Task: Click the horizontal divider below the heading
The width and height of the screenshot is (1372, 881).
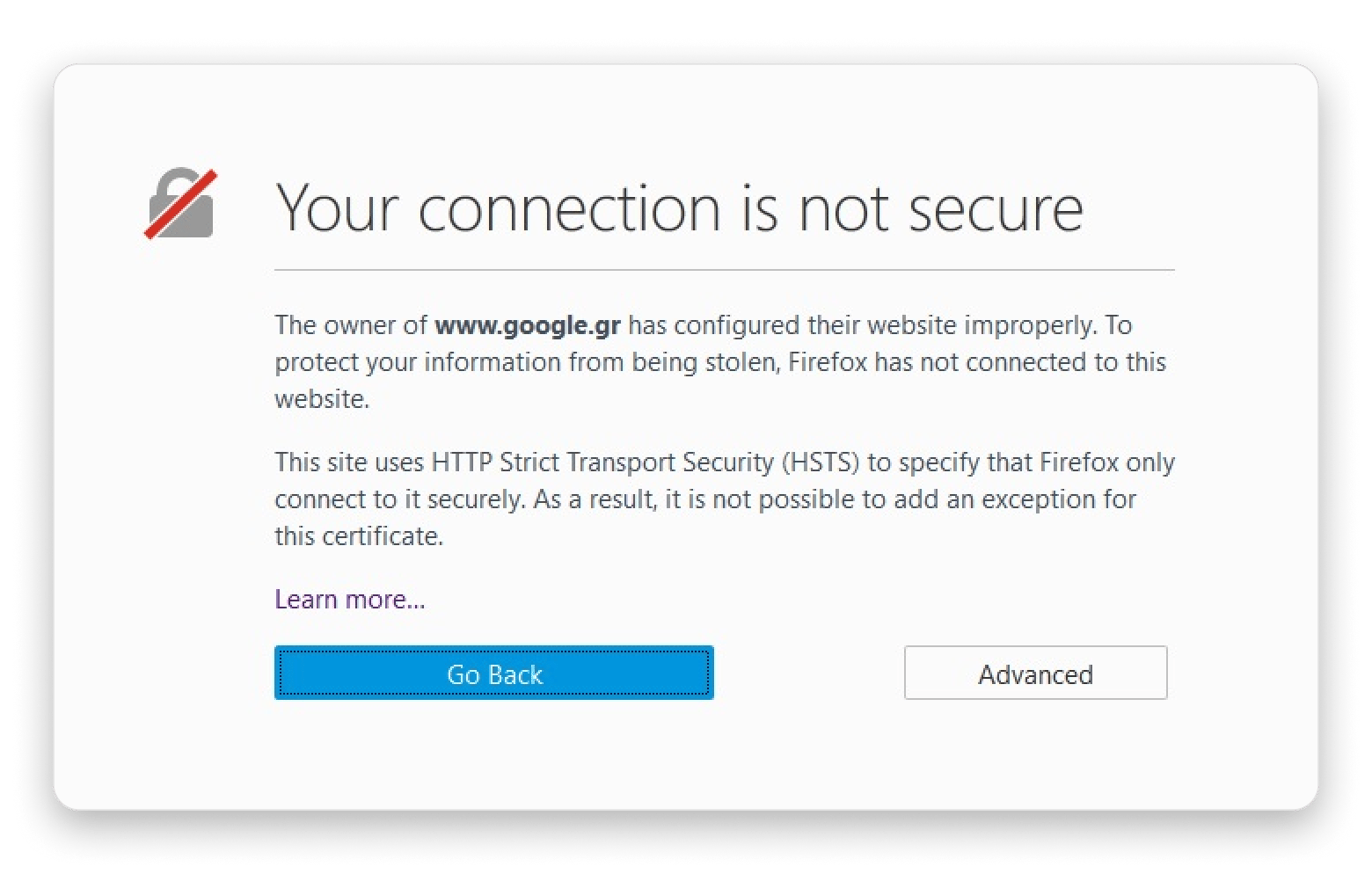Action: tap(724, 270)
